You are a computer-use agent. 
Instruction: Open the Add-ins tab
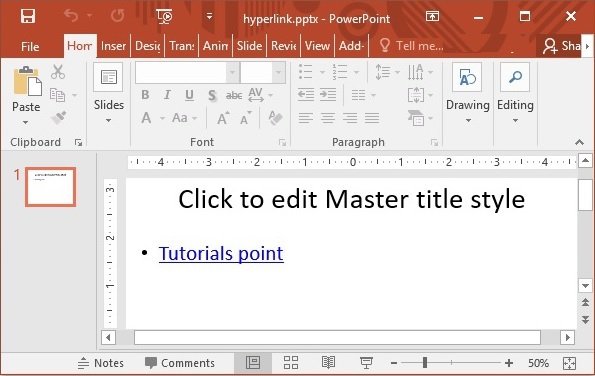pyautogui.click(x=351, y=46)
